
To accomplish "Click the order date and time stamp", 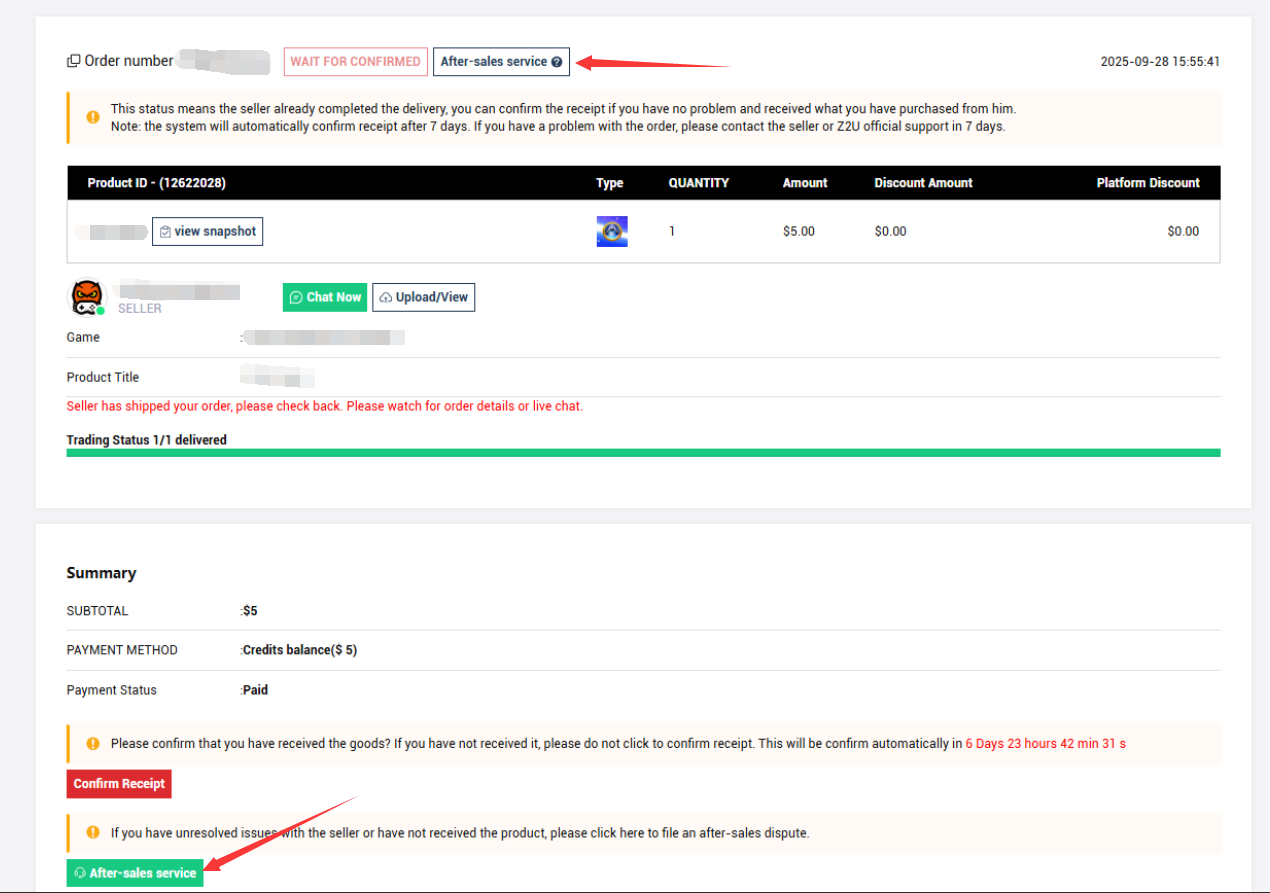I will [1160, 62].
